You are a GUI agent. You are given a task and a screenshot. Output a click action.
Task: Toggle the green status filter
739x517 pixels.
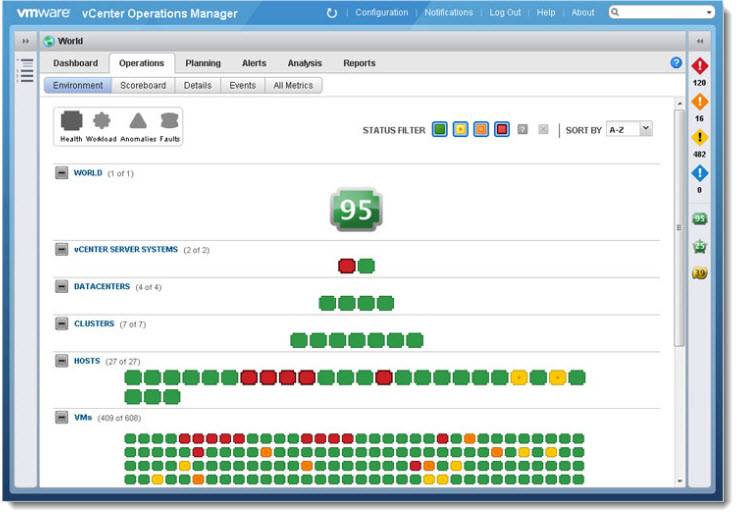click(x=440, y=129)
